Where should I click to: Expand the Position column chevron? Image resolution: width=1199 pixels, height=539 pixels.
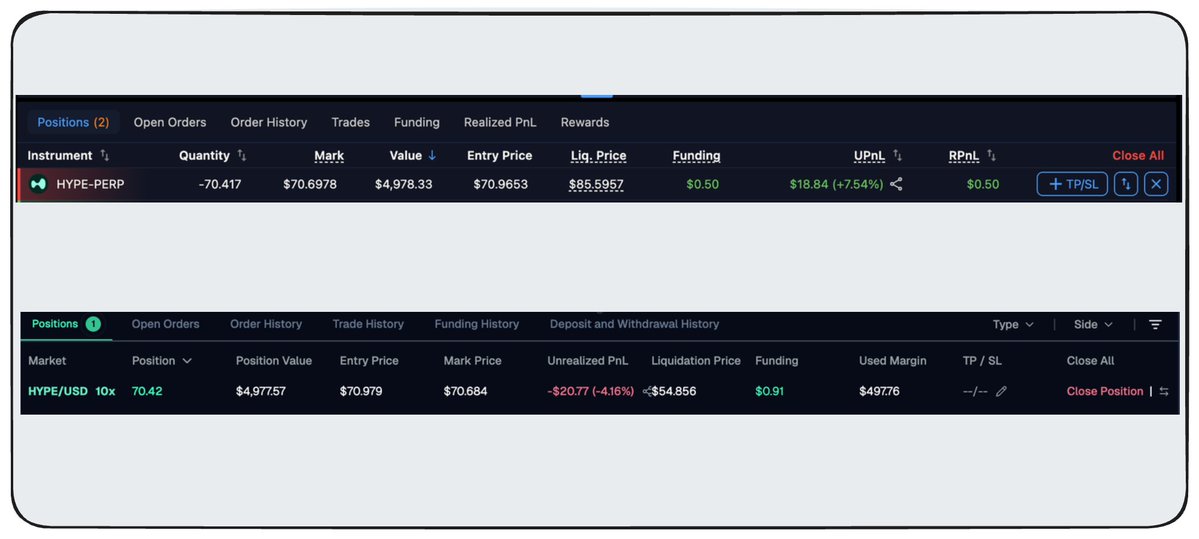[x=187, y=361]
